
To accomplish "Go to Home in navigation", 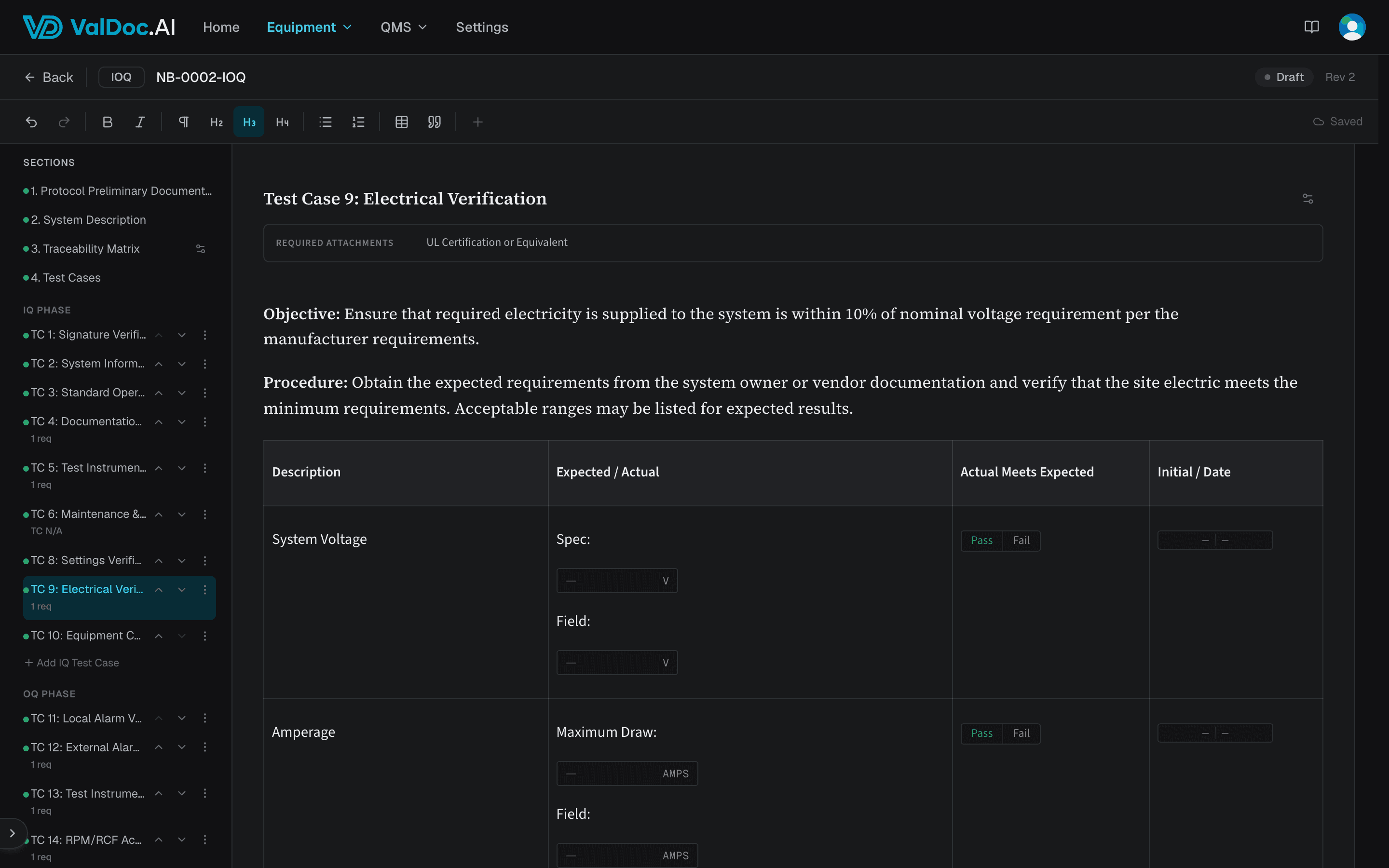I will 221,27.
